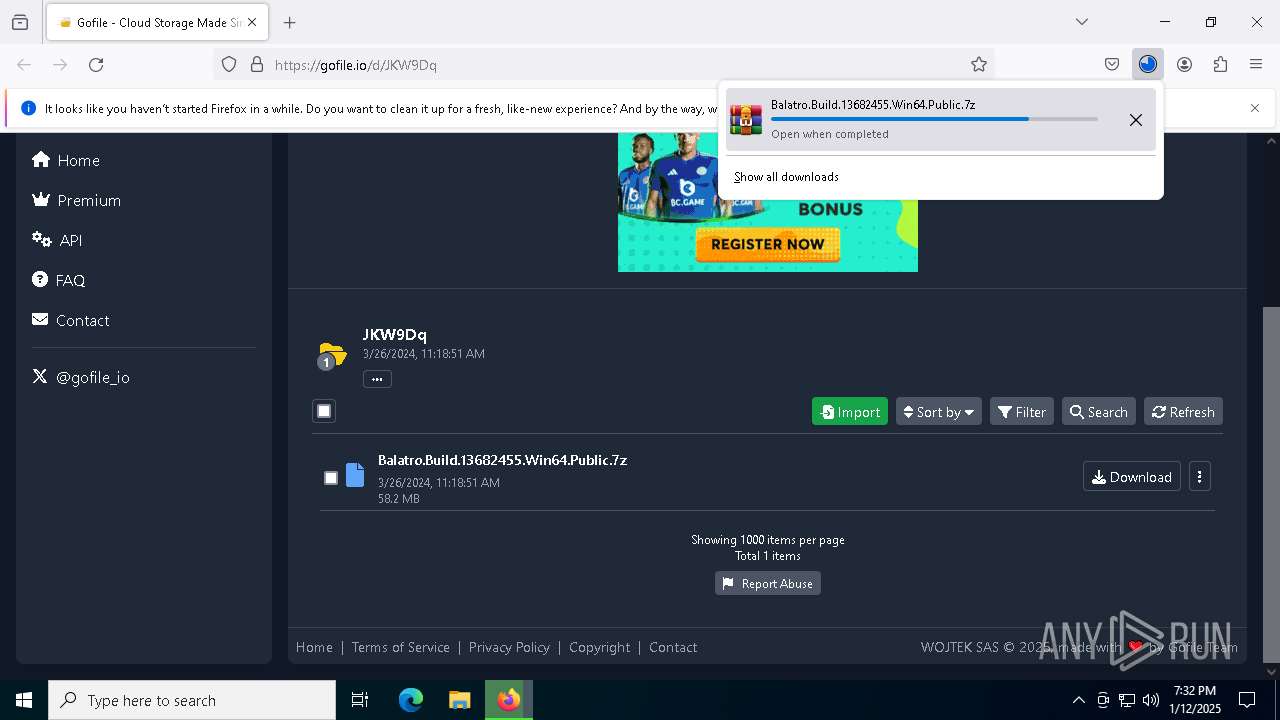Open the Firefox extensions puzzle icon

1220,64
